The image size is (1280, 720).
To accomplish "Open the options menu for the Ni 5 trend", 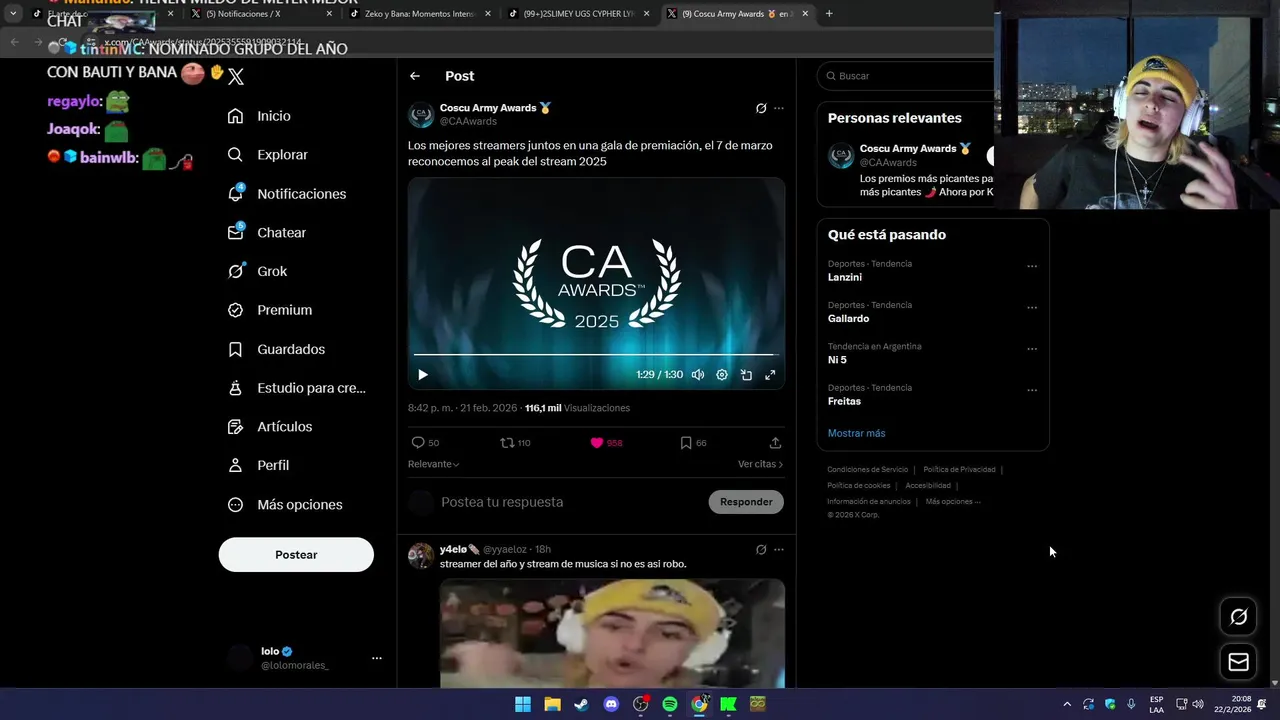I will click(x=1032, y=349).
